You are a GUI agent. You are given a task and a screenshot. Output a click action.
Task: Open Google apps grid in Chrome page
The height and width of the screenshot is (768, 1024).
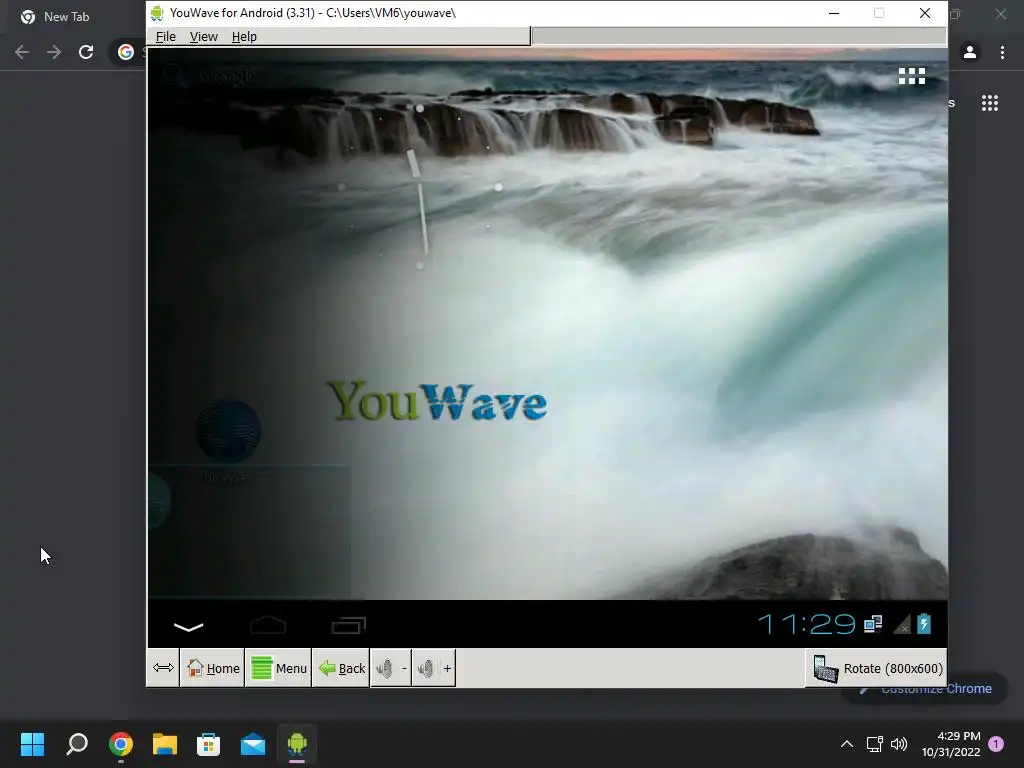[x=990, y=103]
